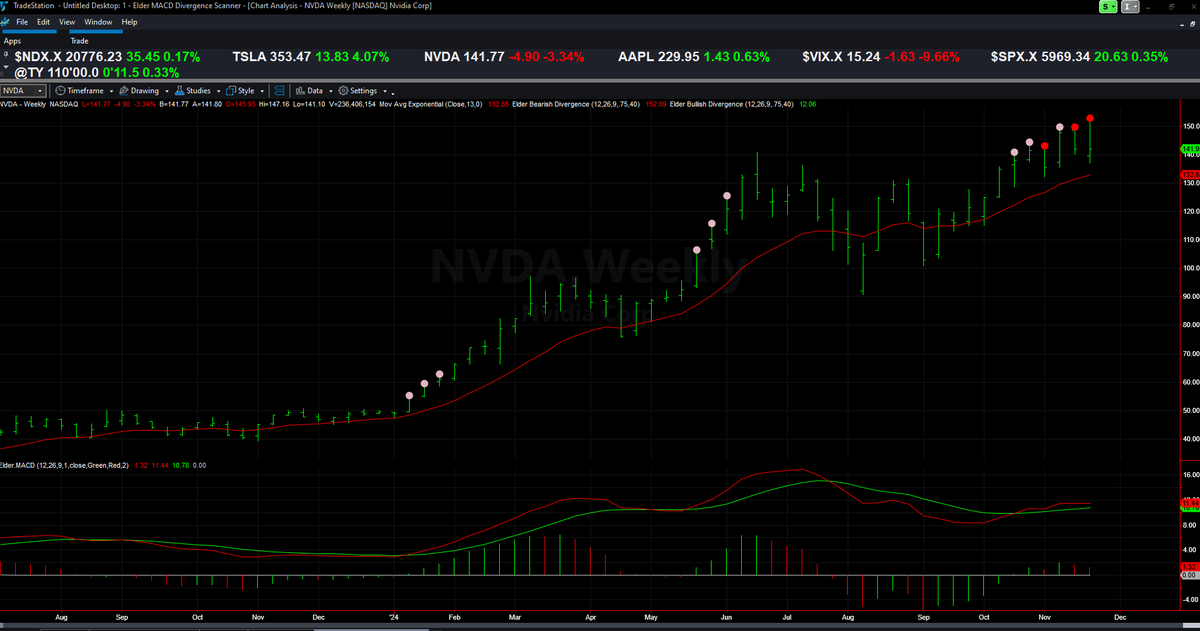Expand the Settings dropdown arrow
1200x631 pixels.
click(x=383, y=91)
